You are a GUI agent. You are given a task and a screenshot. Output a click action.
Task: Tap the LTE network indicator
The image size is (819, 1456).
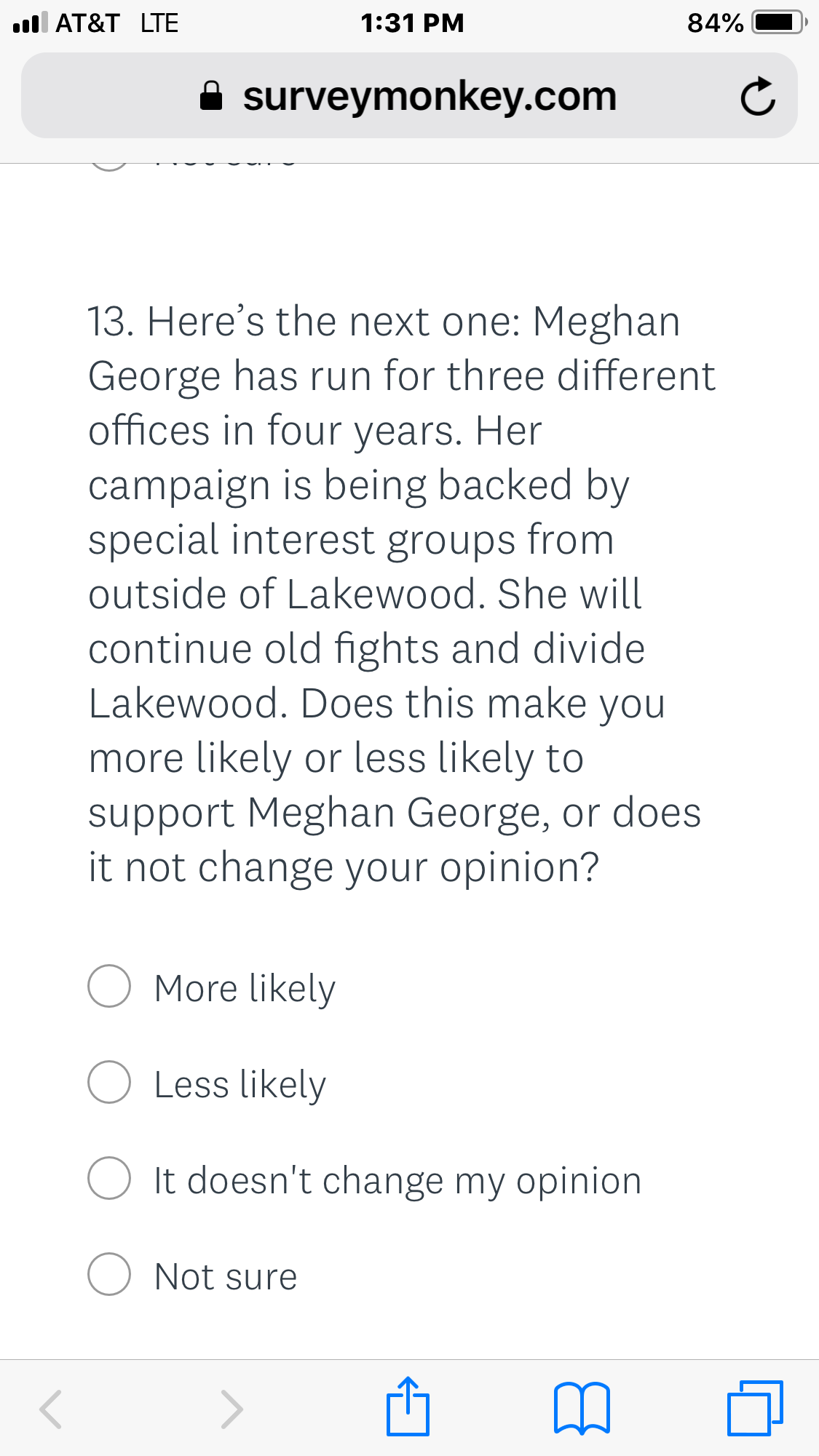159,23
